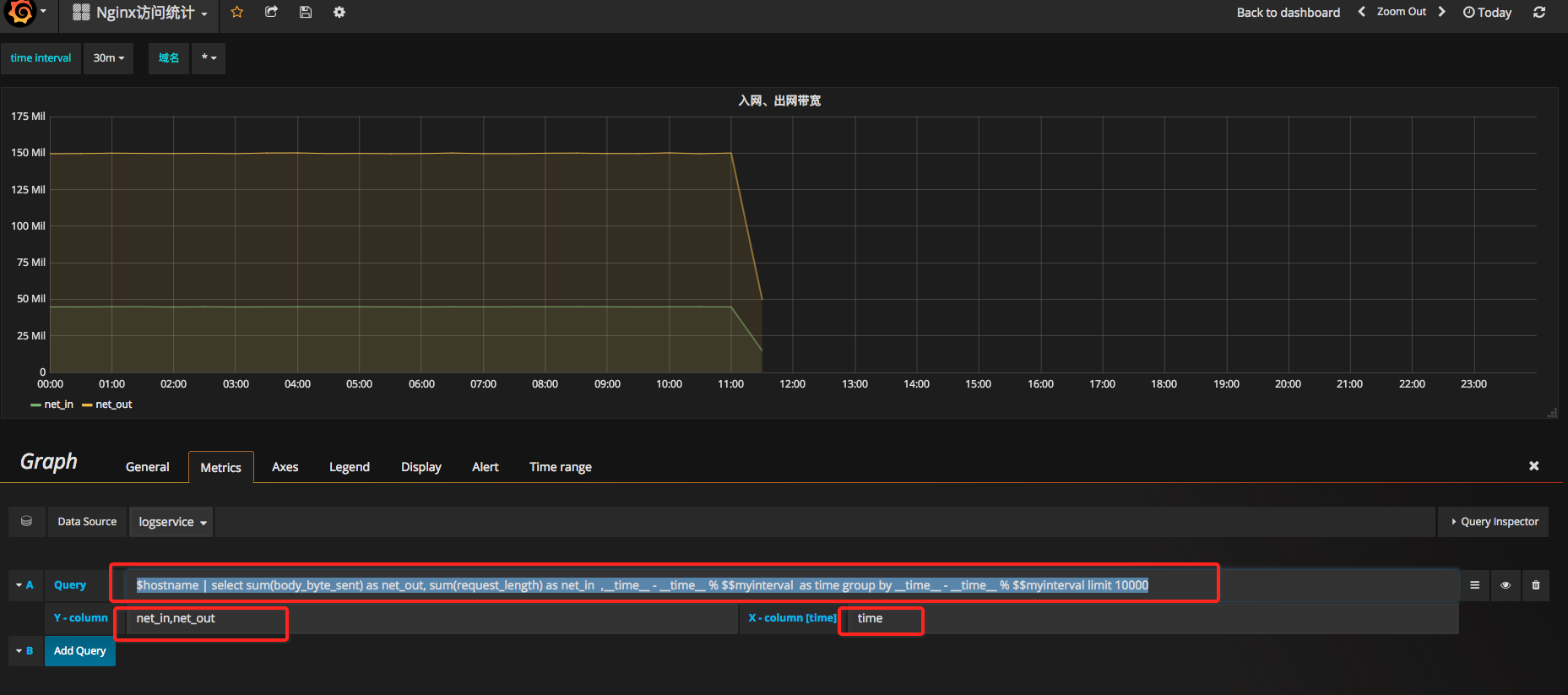This screenshot has width=1568, height=695.
Task: Open the Today time picker
Action: click(1487, 13)
